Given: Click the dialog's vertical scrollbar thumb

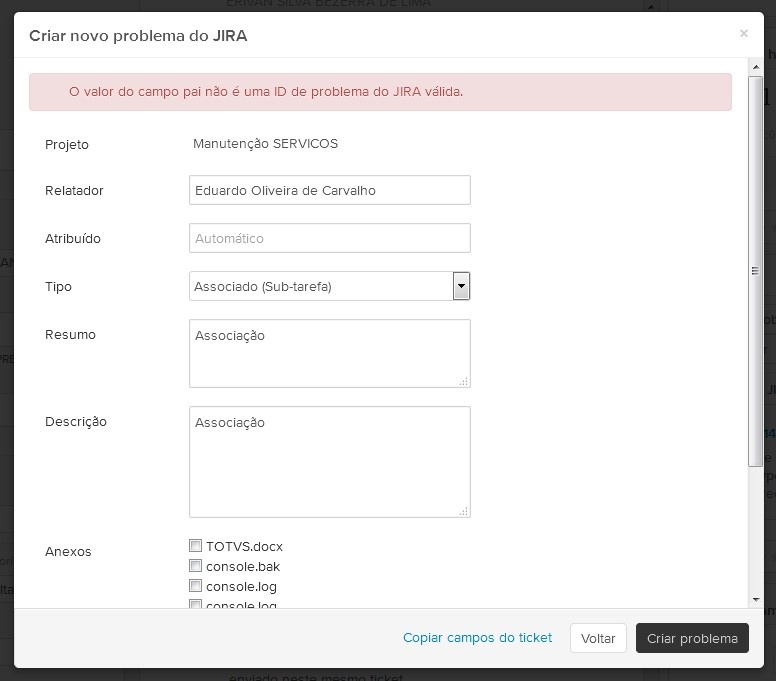Looking at the screenshot, I should (x=755, y=270).
